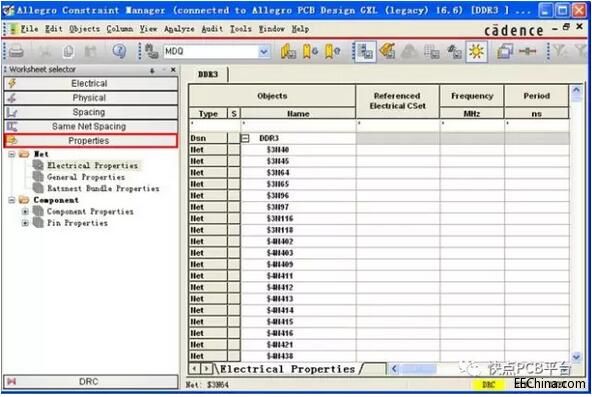Collapse the Component folder tree node
The width and height of the screenshot is (592, 397).
click(x=12, y=200)
